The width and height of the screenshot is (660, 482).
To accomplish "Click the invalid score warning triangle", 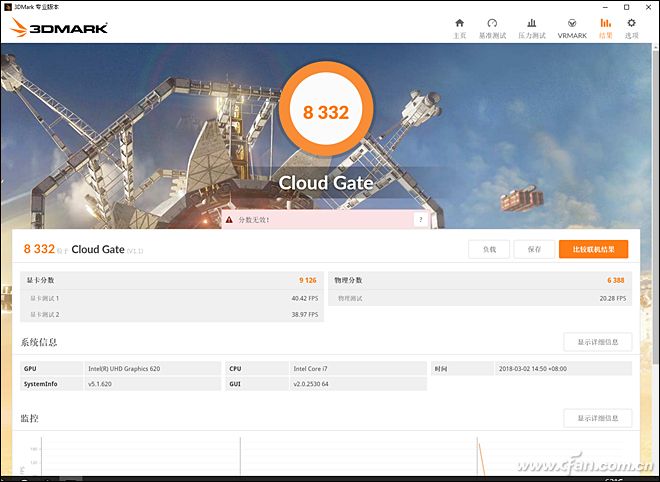I will [229, 220].
